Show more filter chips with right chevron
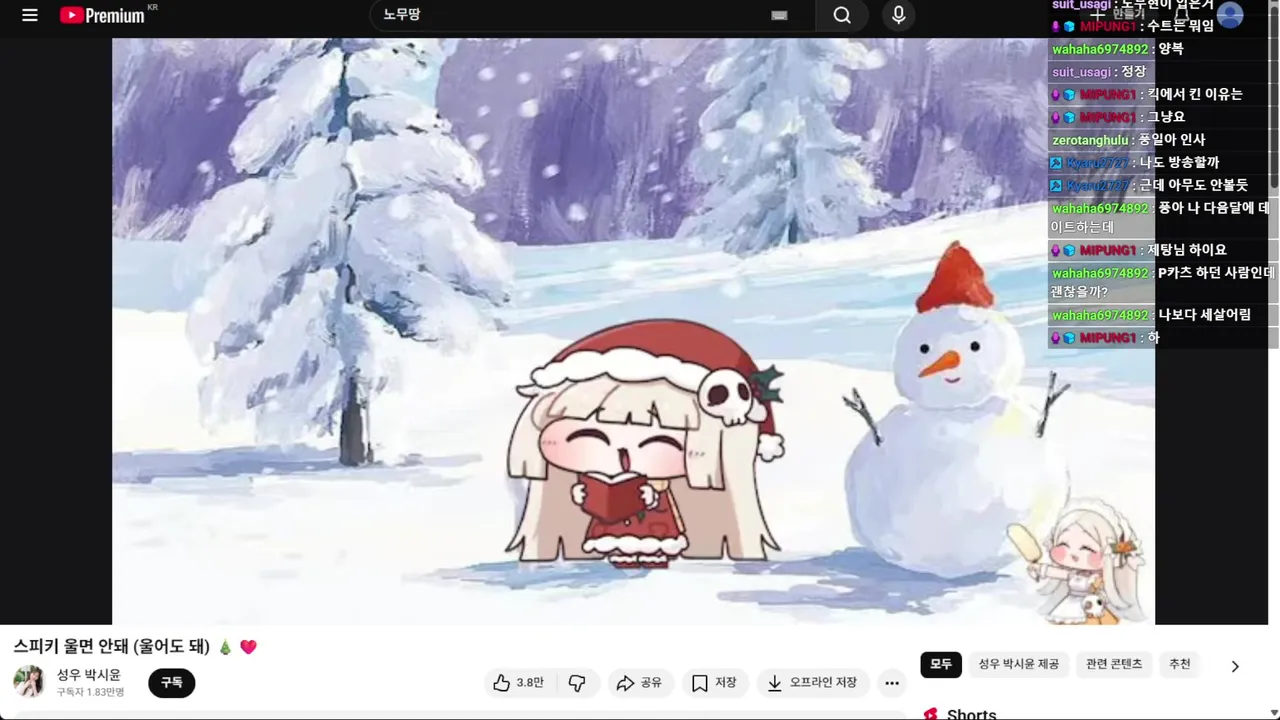This screenshot has width=1280, height=720. [x=1235, y=666]
